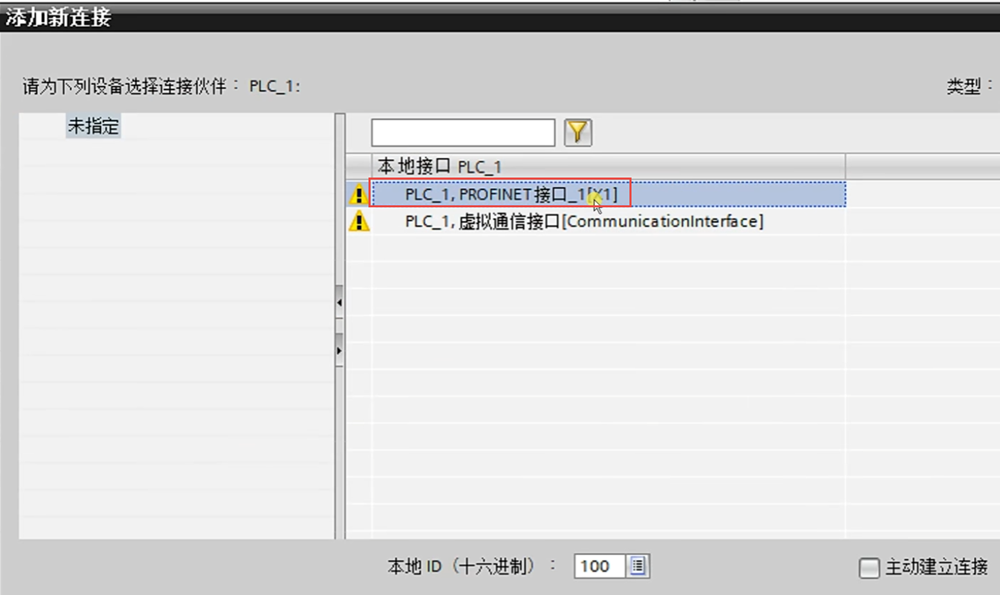1000x595 pixels.
Task: Click the 类型 label at top right
Action: pyautogui.click(x=969, y=85)
